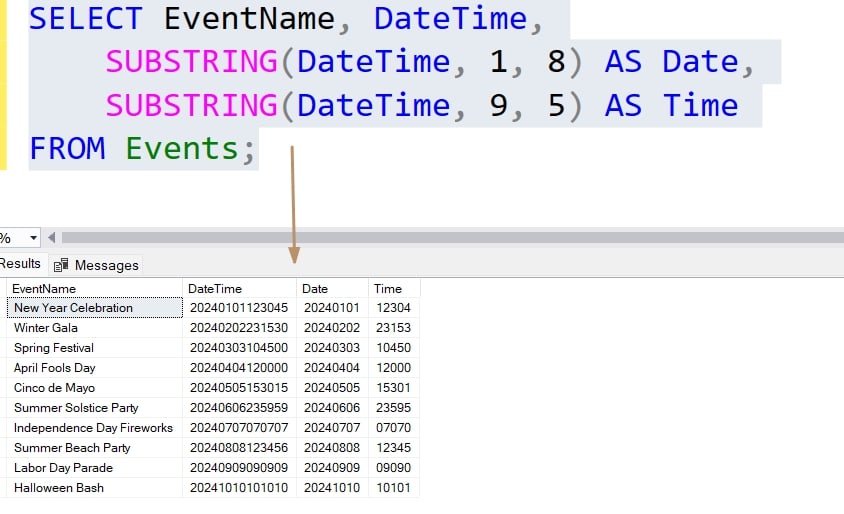The image size is (844, 514).
Task: Click the Messages tab icon
Action: click(61, 265)
